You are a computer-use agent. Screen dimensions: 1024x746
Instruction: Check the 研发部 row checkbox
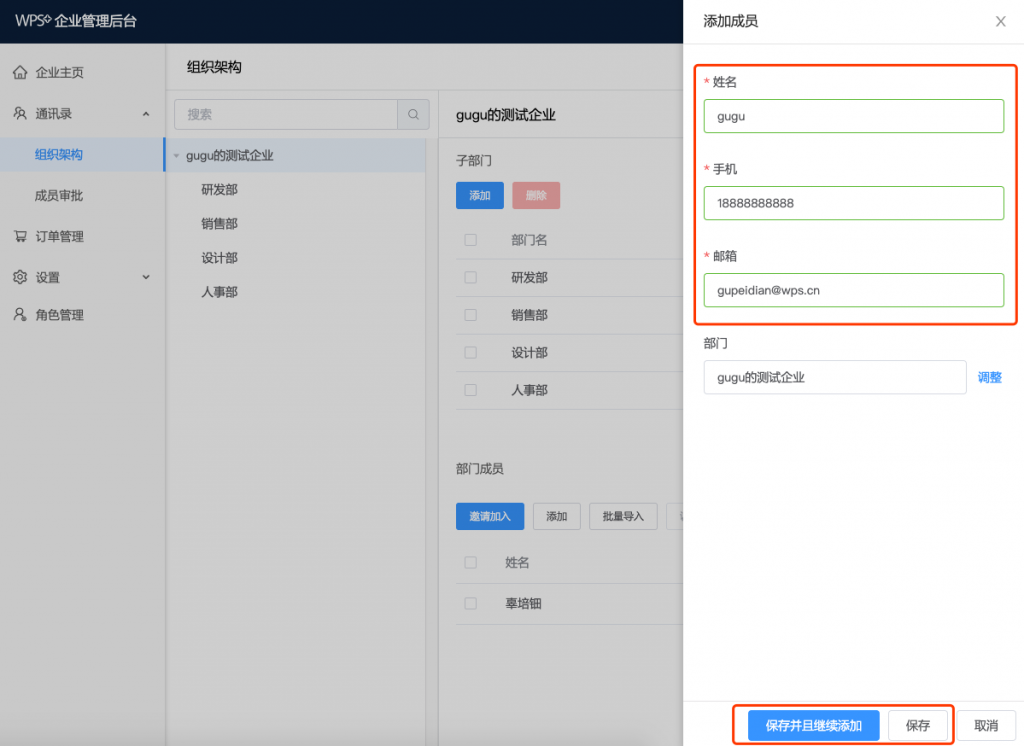[470, 278]
